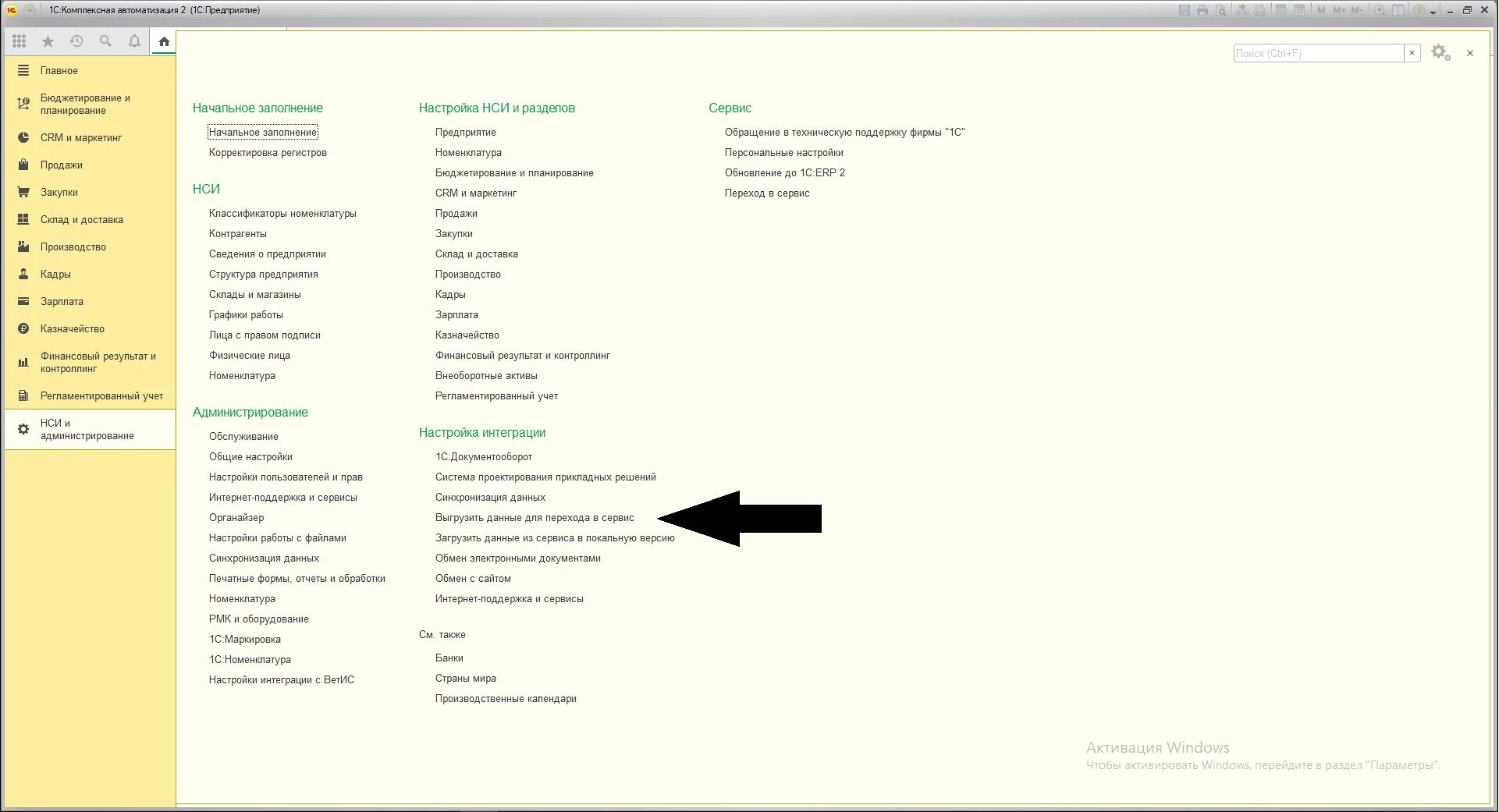Expand the service tools dropdown arrow
1499x812 pixels.
tap(1433, 12)
